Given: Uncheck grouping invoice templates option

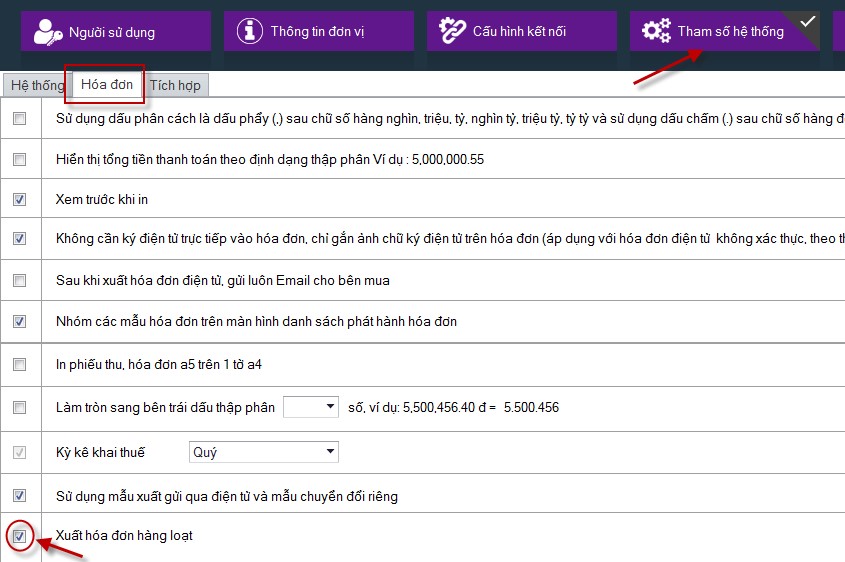Looking at the screenshot, I should [x=20, y=321].
